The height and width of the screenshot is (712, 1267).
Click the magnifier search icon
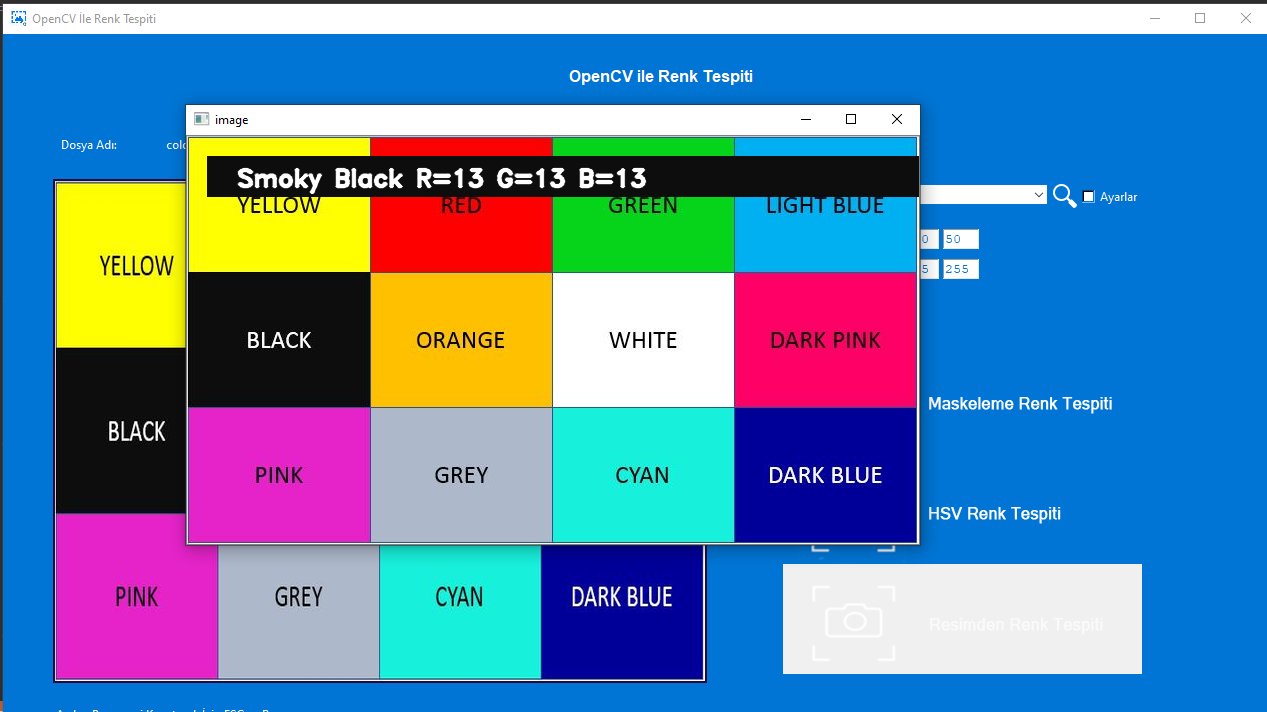[1064, 196]
